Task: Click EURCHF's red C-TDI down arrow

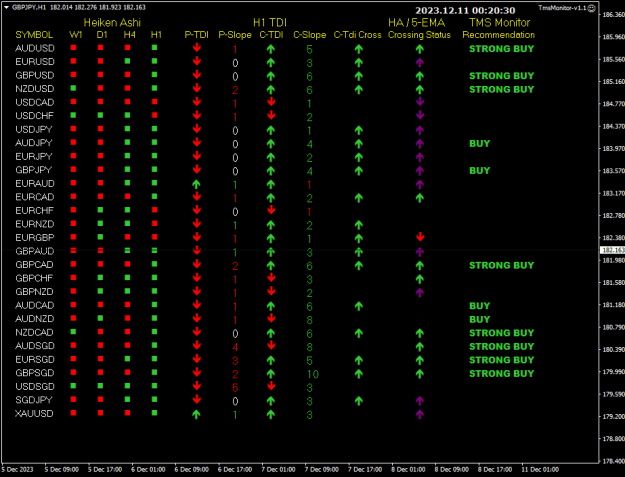Action: click(271, 210)
